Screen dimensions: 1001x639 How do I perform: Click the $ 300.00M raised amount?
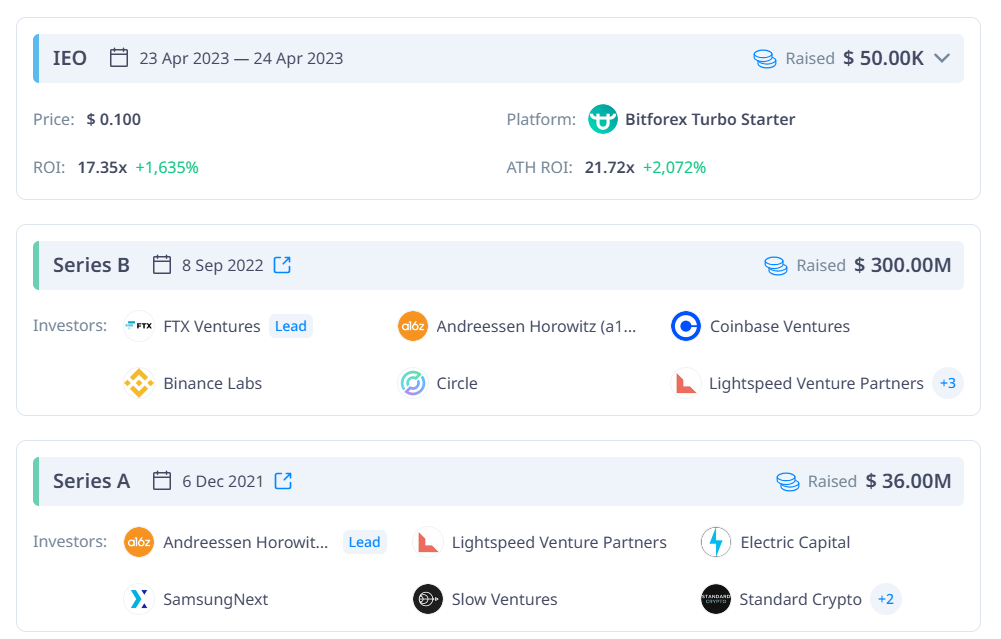(903, 265)
